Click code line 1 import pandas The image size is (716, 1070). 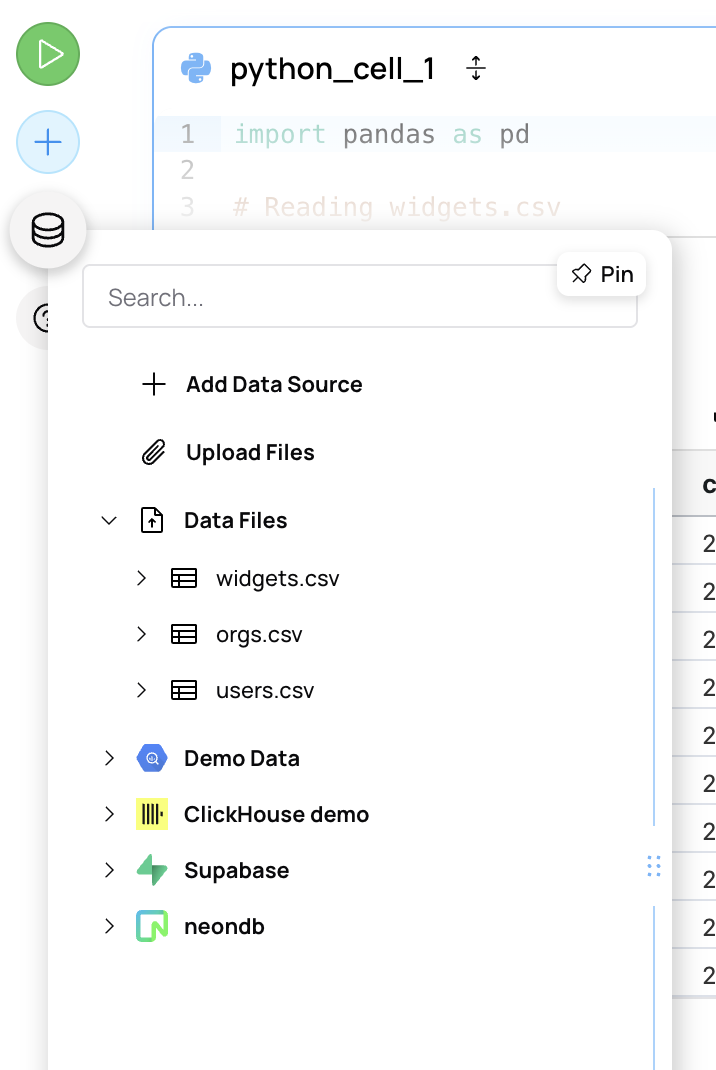coord(382,134)
